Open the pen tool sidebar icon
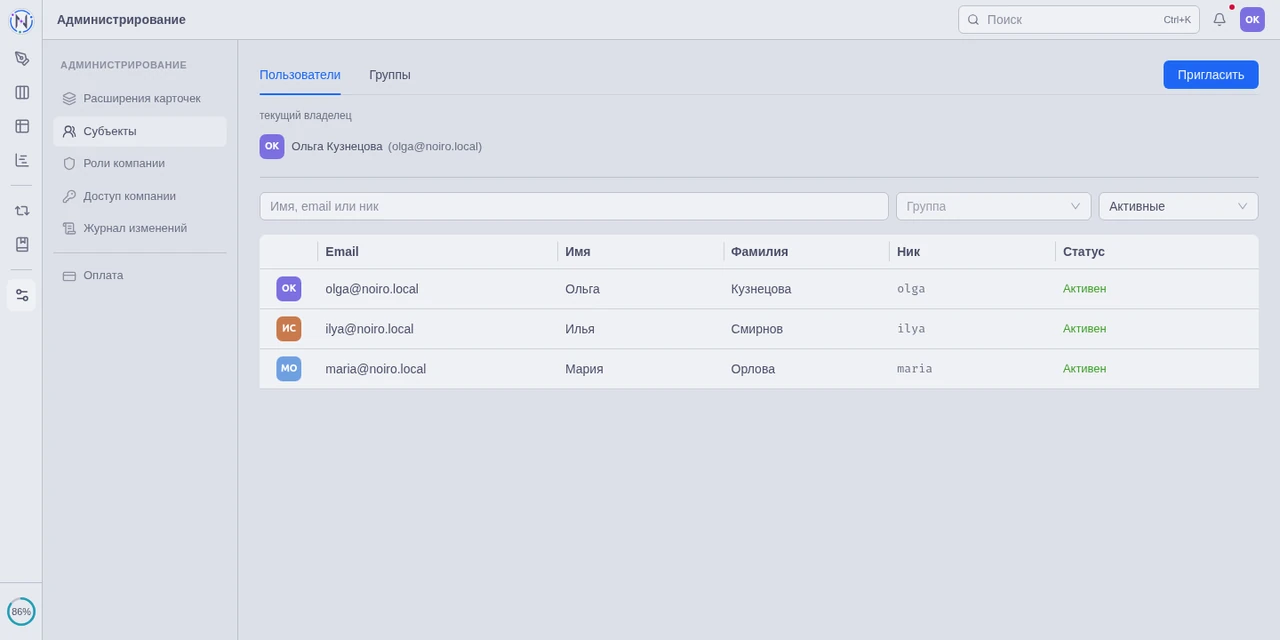This screenshot has width=1280, height=640. 21,58
